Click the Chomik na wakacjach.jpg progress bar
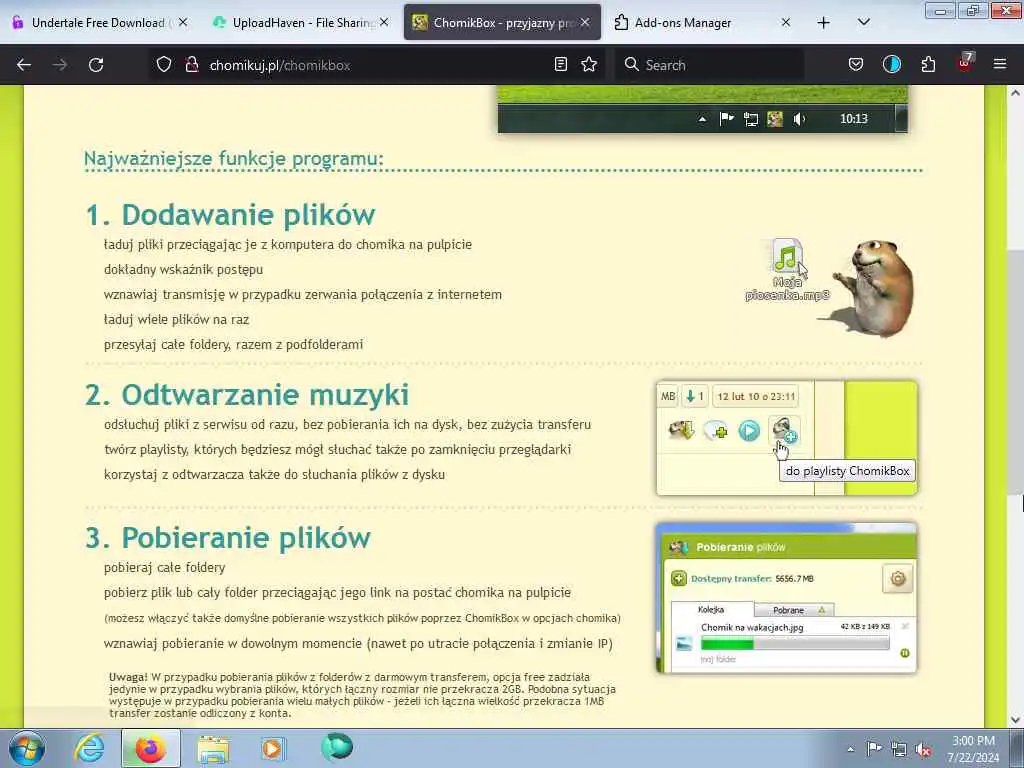 [x=795, y=644]
